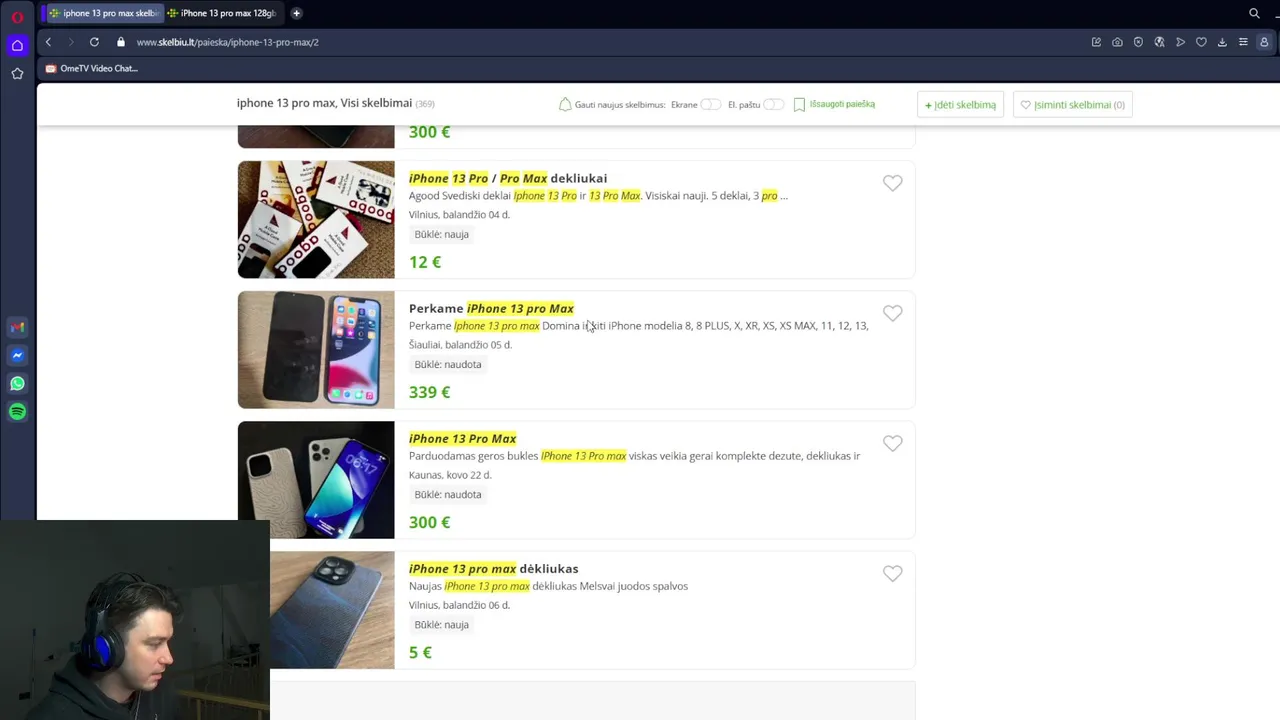The image size is (1280, 720).
Task: Click the Įdėti skelbimą button
Action: click(x=960, y=104)
